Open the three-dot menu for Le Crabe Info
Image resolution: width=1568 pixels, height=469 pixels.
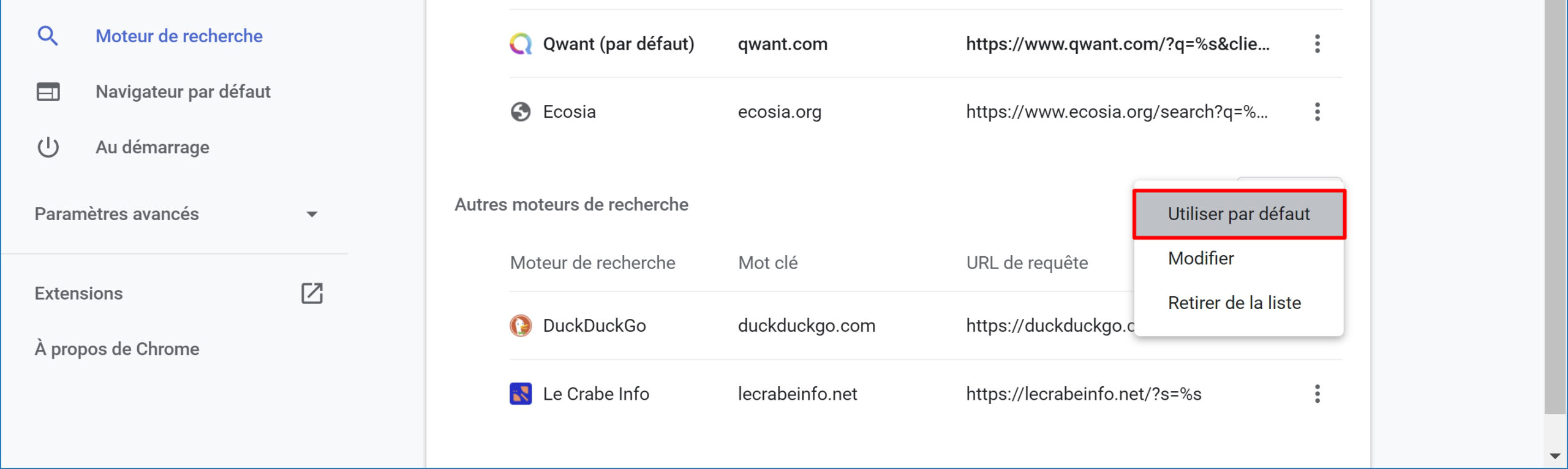(x=1317, y=394)
